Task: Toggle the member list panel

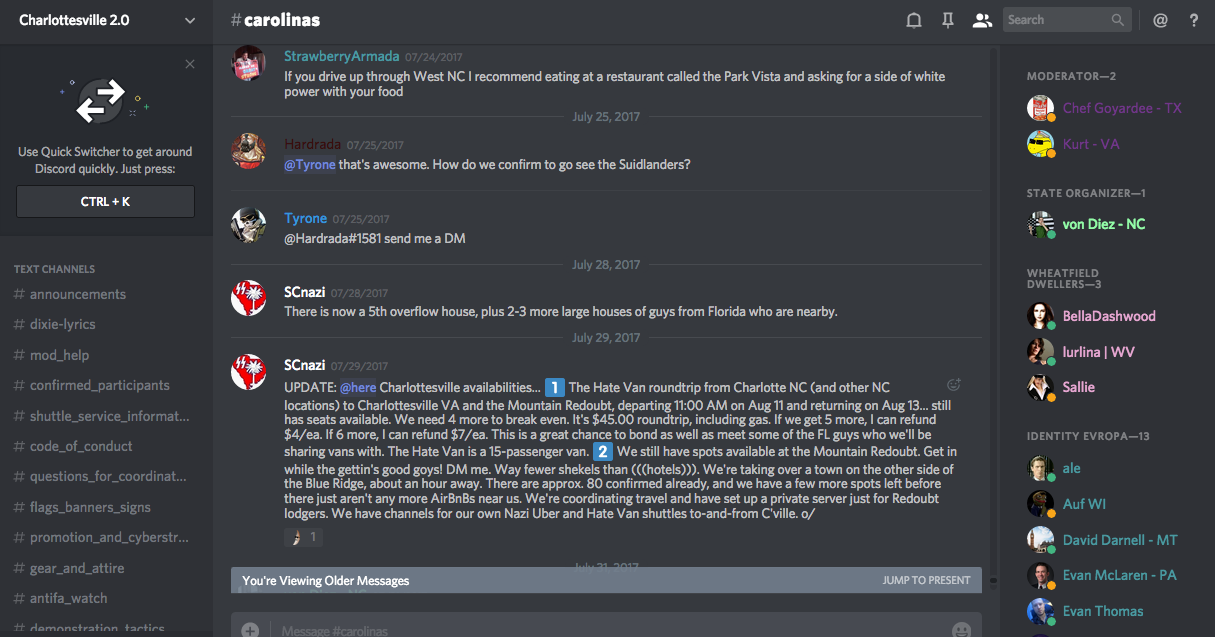Action: pos(982,20)
